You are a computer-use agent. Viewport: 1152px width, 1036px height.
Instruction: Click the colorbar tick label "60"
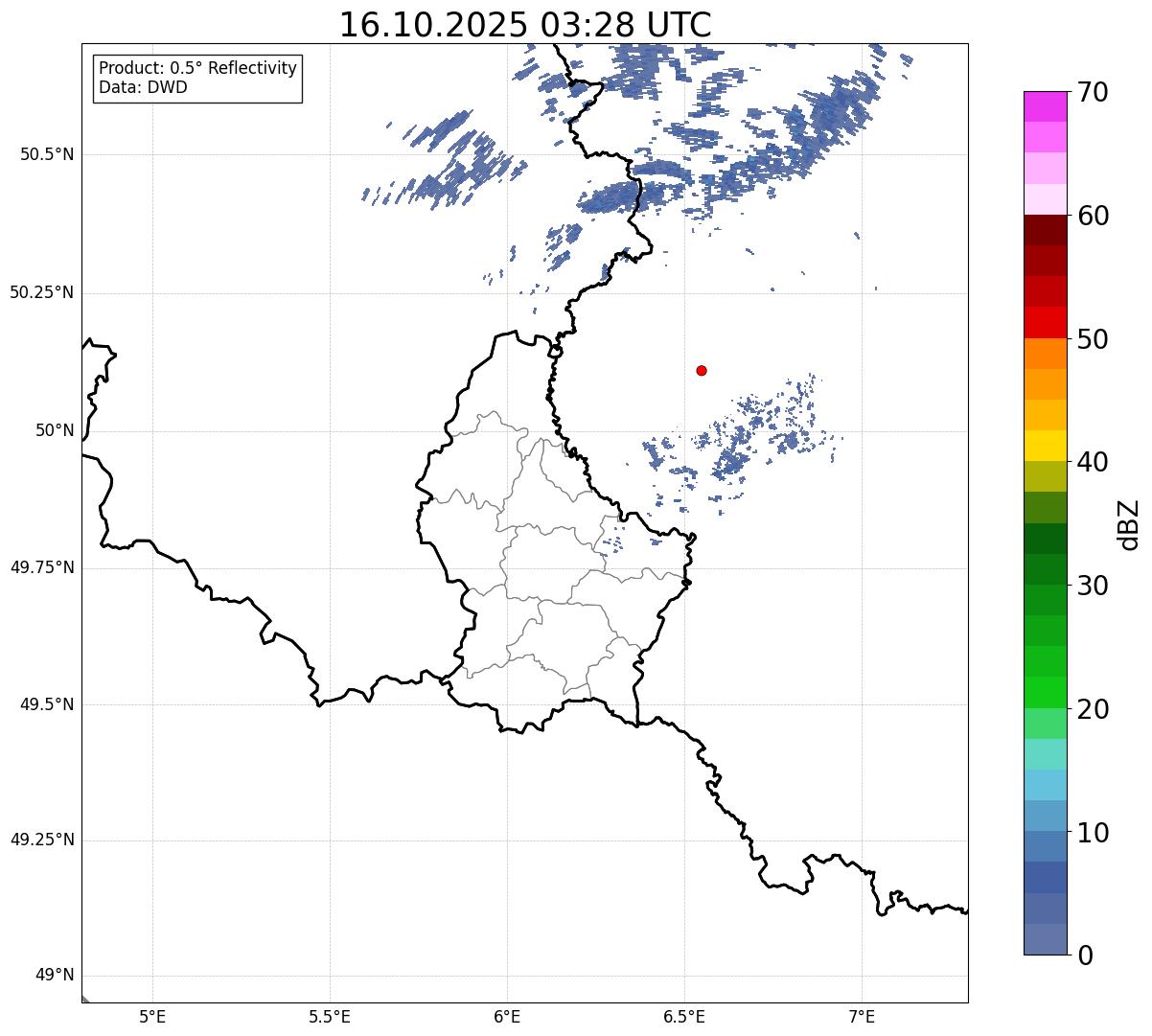pos(1093,216)
